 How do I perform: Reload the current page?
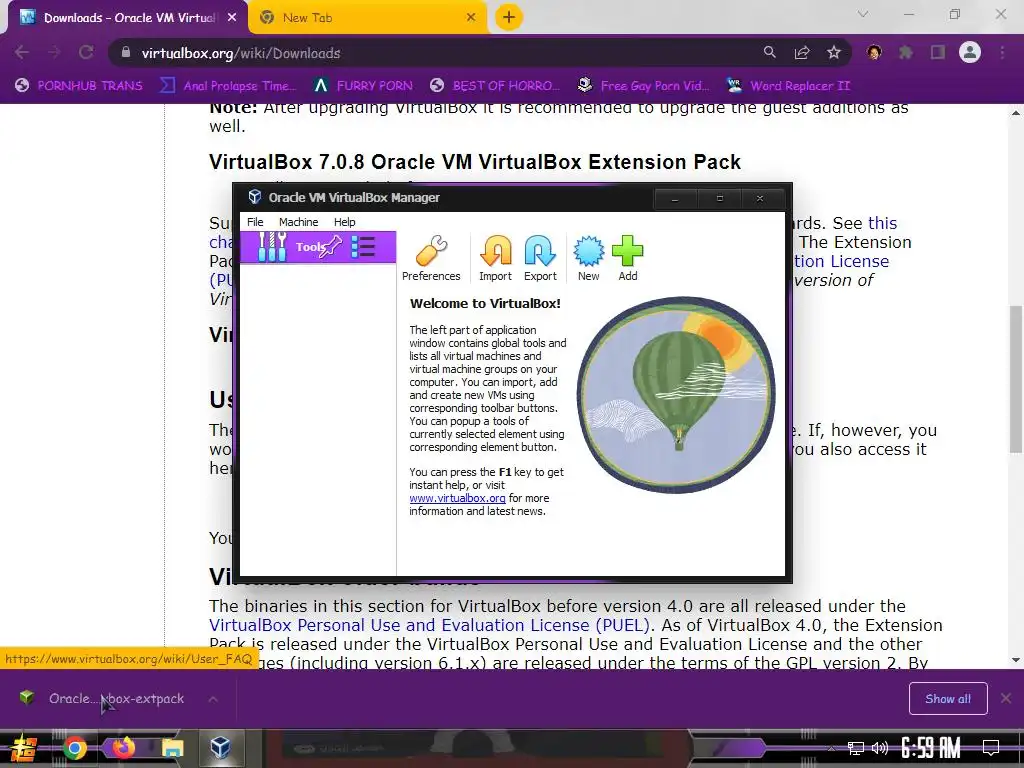tap(86, 52)
